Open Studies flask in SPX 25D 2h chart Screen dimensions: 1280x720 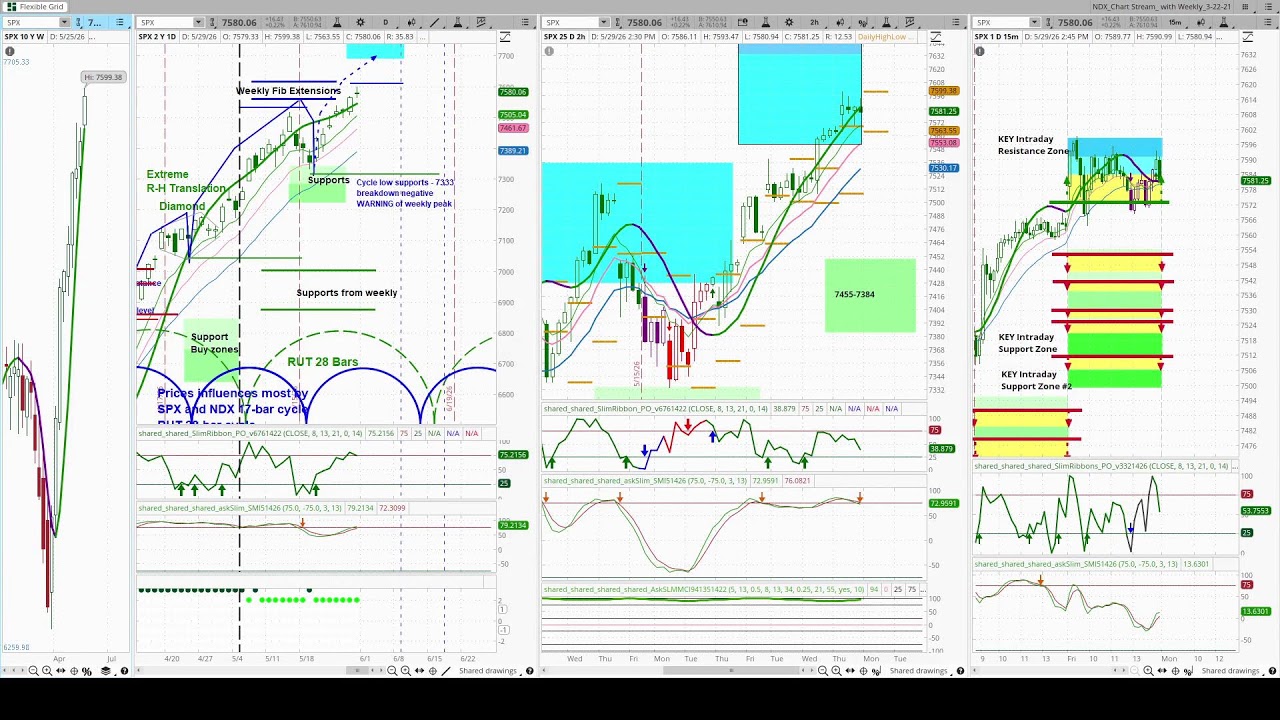(x=765, y=22)
